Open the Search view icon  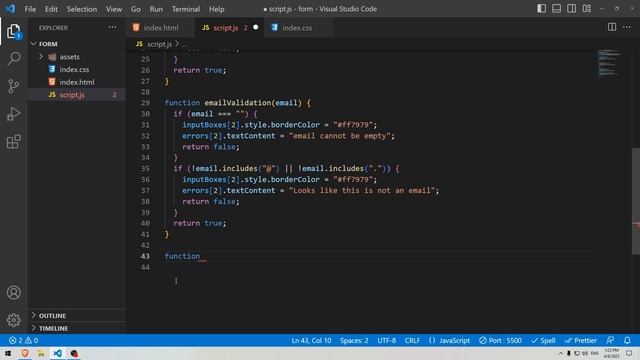[13, 58]
